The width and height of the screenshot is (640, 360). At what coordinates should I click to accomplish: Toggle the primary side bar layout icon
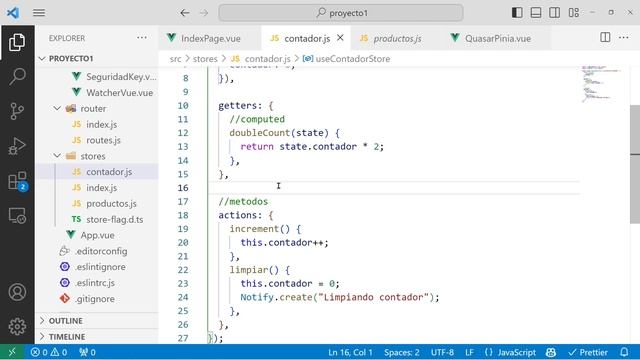coord(517,13)
